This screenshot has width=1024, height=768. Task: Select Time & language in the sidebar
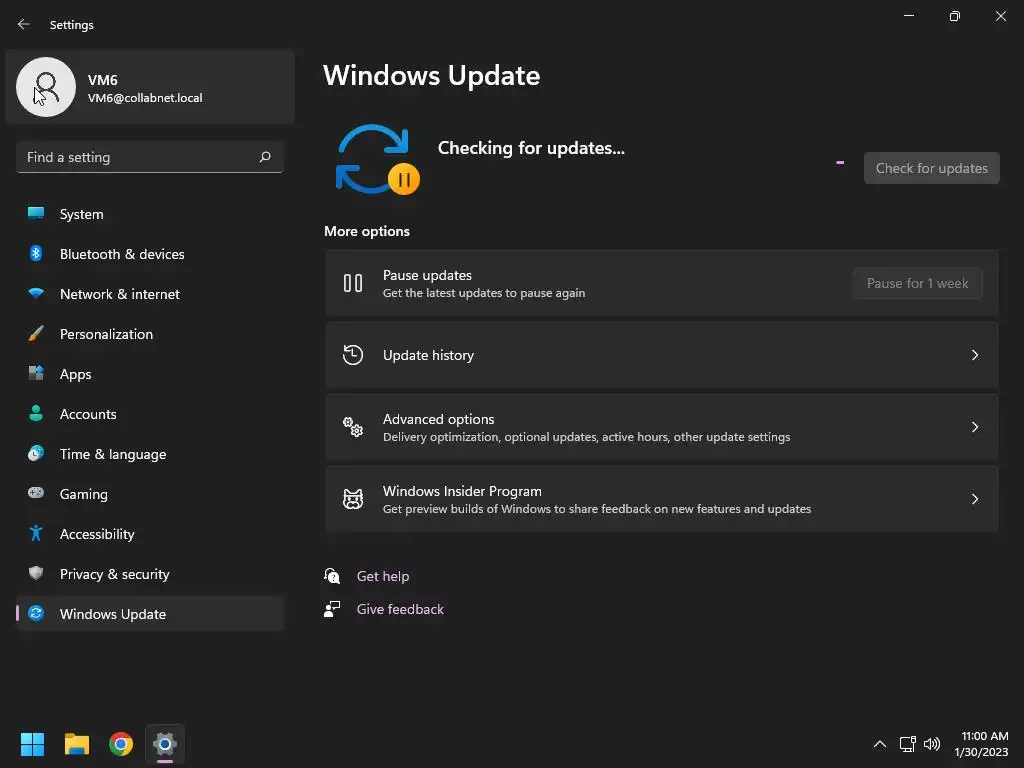(150, 454)
